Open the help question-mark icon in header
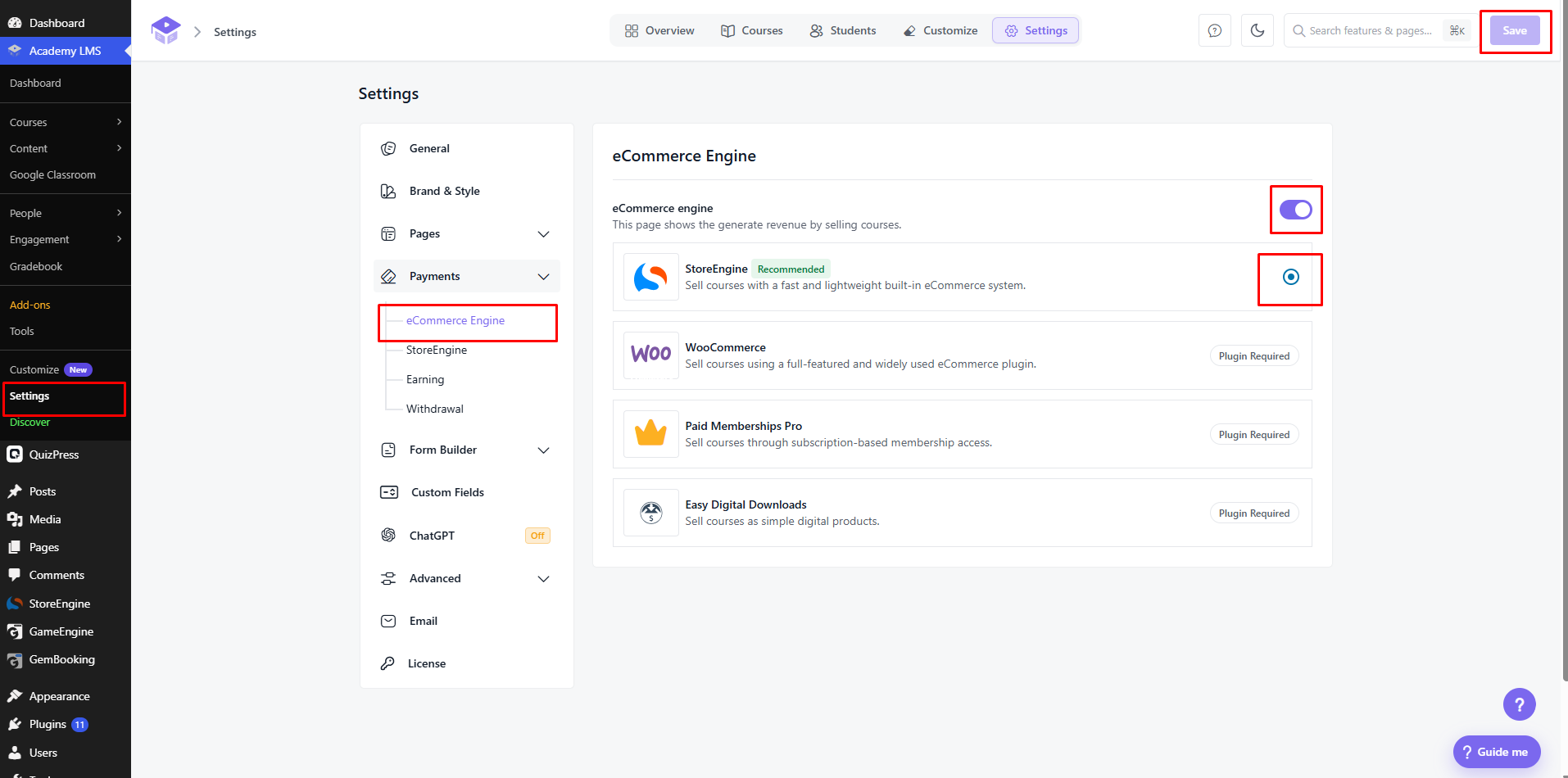Viewport: 1568px width, 778px height. click(1215, 30)
